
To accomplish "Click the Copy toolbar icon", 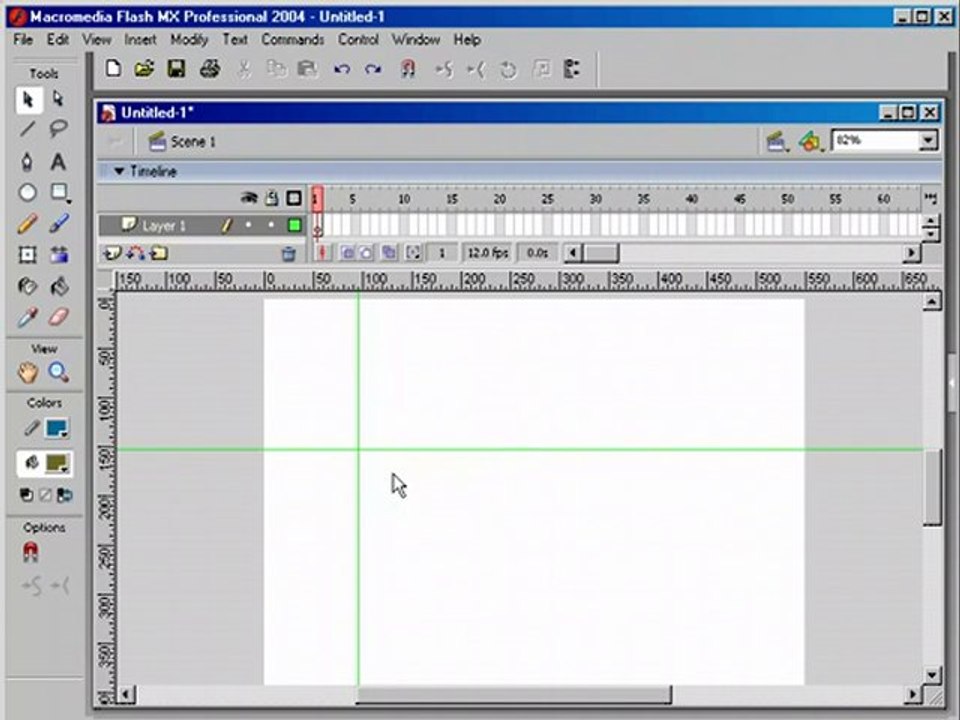I will coord(276,69).
